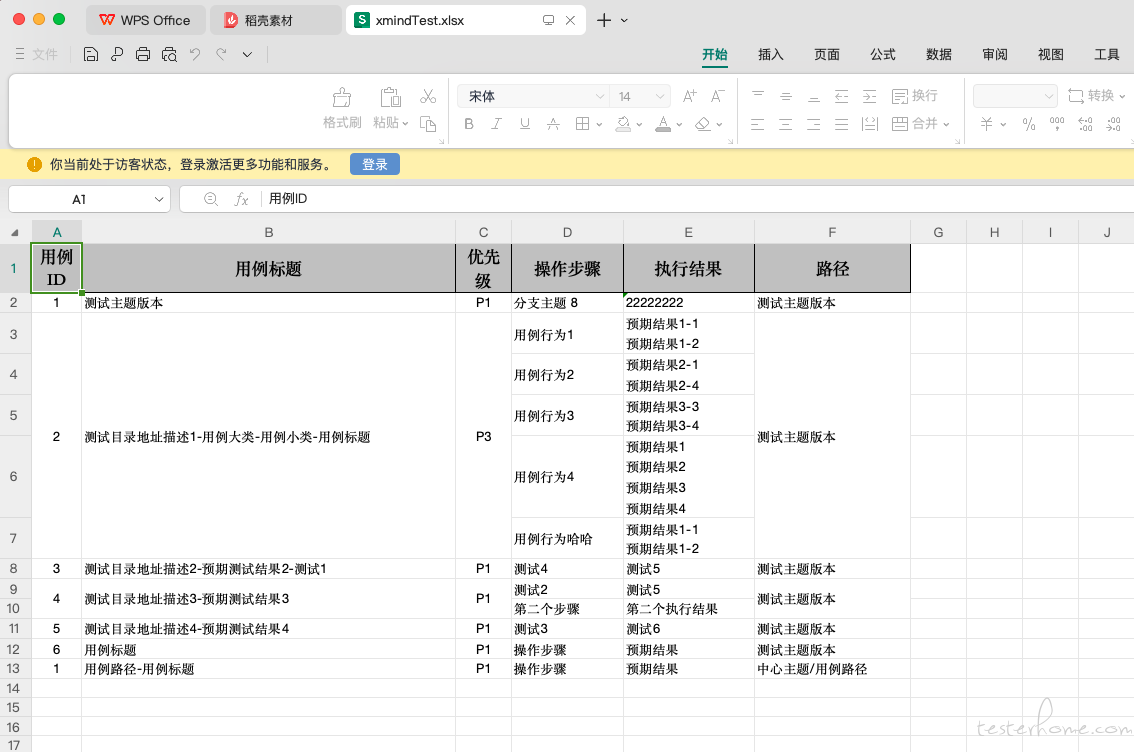The image size is (1134, 752).
Task: Apply the fill color bucket
Action: 623,124
